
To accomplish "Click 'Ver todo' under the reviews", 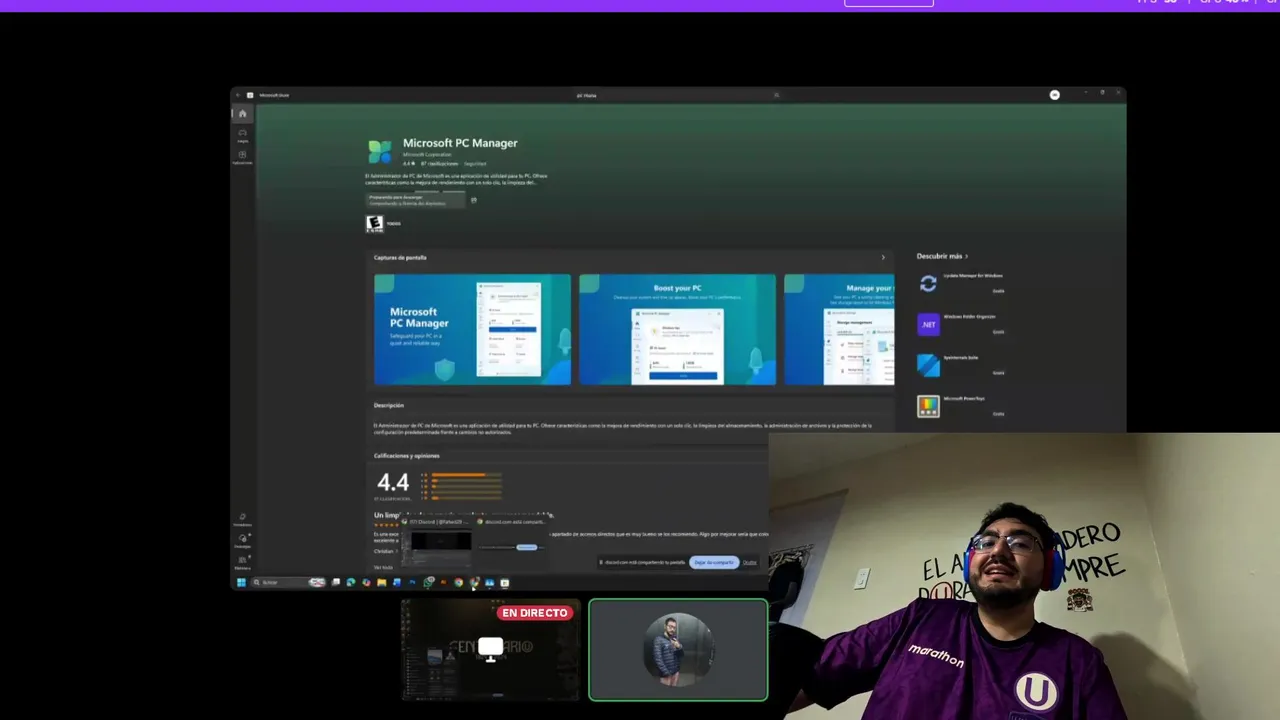I will [x=383, y=567].
